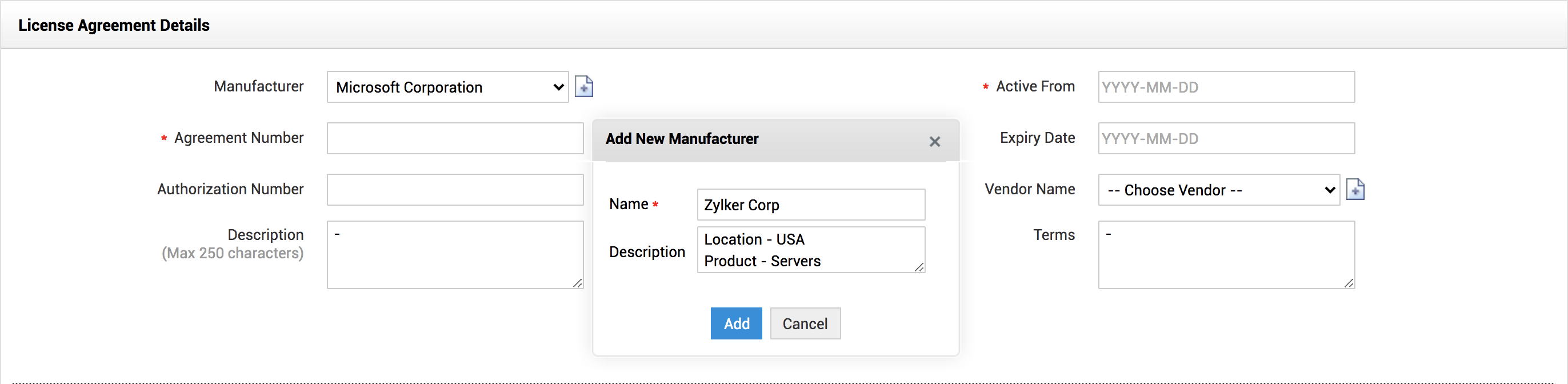Viewport: 1568px width, 384px height.
Task: Click the Cancel button in the dialog
Action: click(805, 323)
